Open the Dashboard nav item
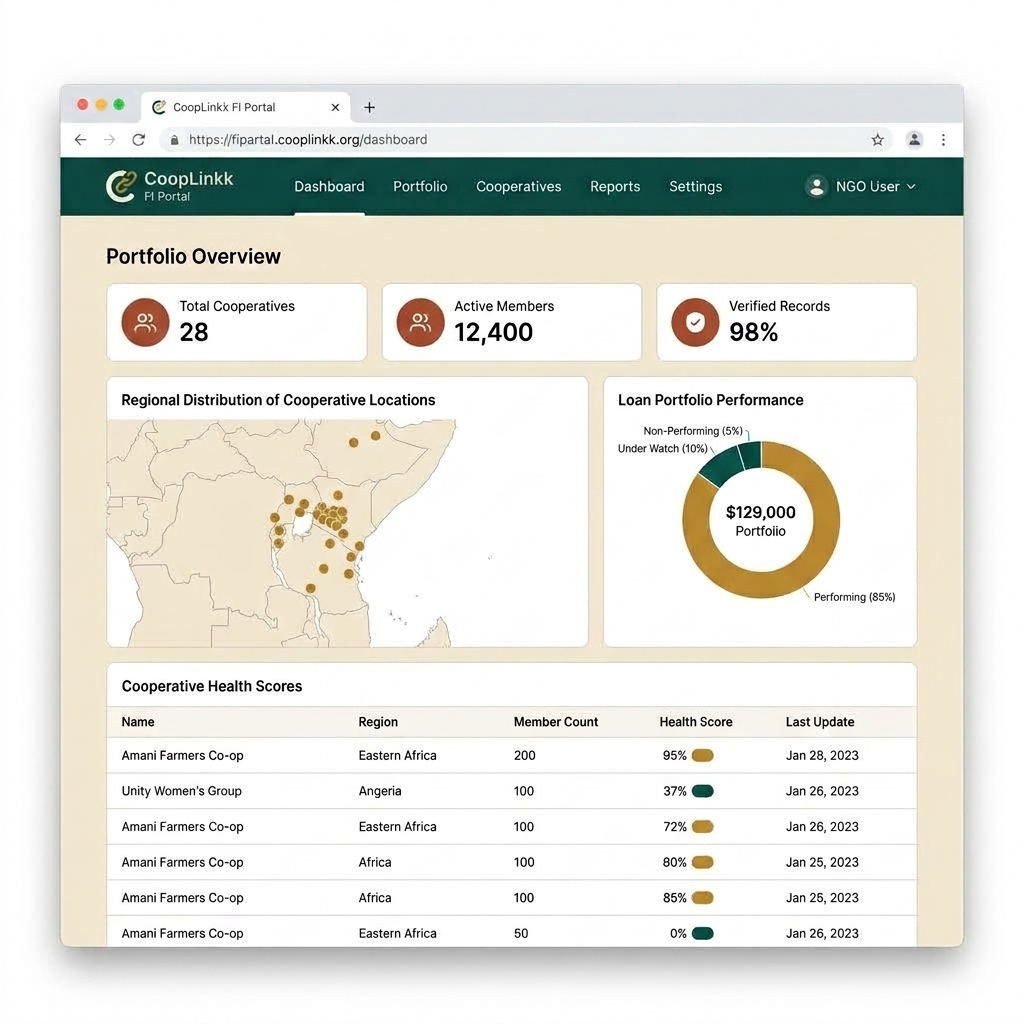The height and width of the screenshot is (1024, 1024). pyautogui.click(x=329, y=187)
